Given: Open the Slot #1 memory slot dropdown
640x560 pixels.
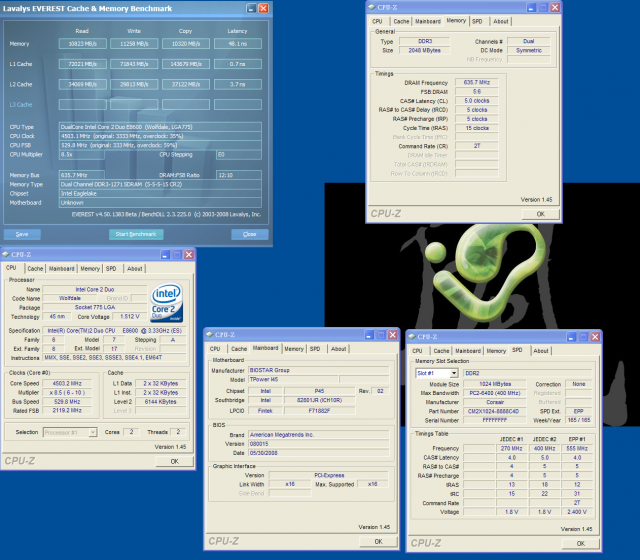Looking at the screenshot, I should (x=453, y=373).
